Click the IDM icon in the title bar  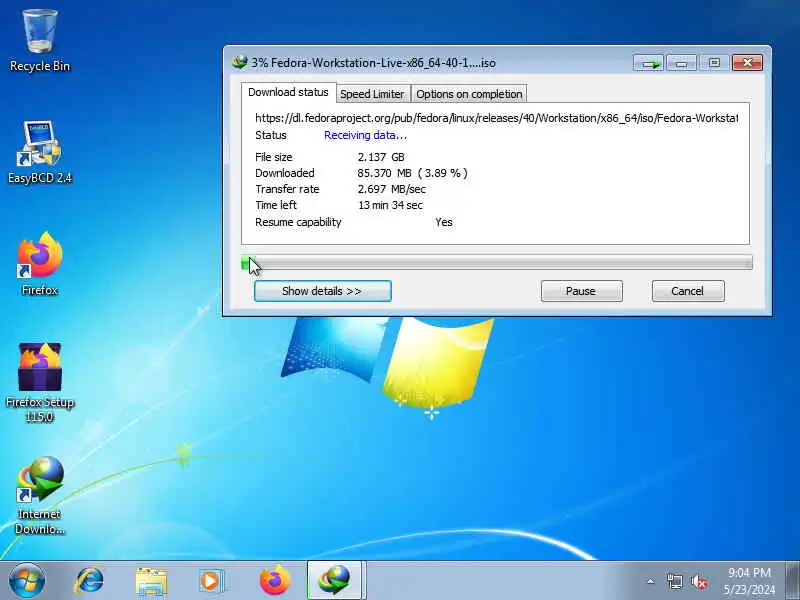[x=239, y=62]
